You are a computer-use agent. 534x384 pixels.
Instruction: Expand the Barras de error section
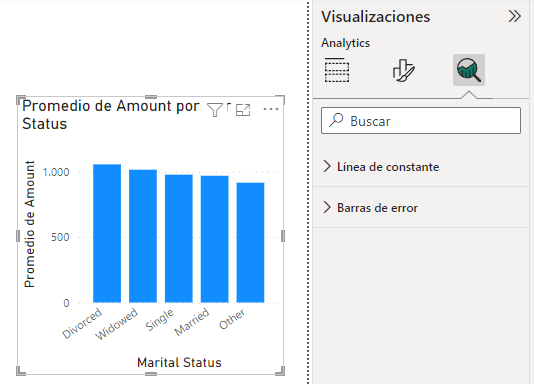pyautogui.click(x=421, y=208)
